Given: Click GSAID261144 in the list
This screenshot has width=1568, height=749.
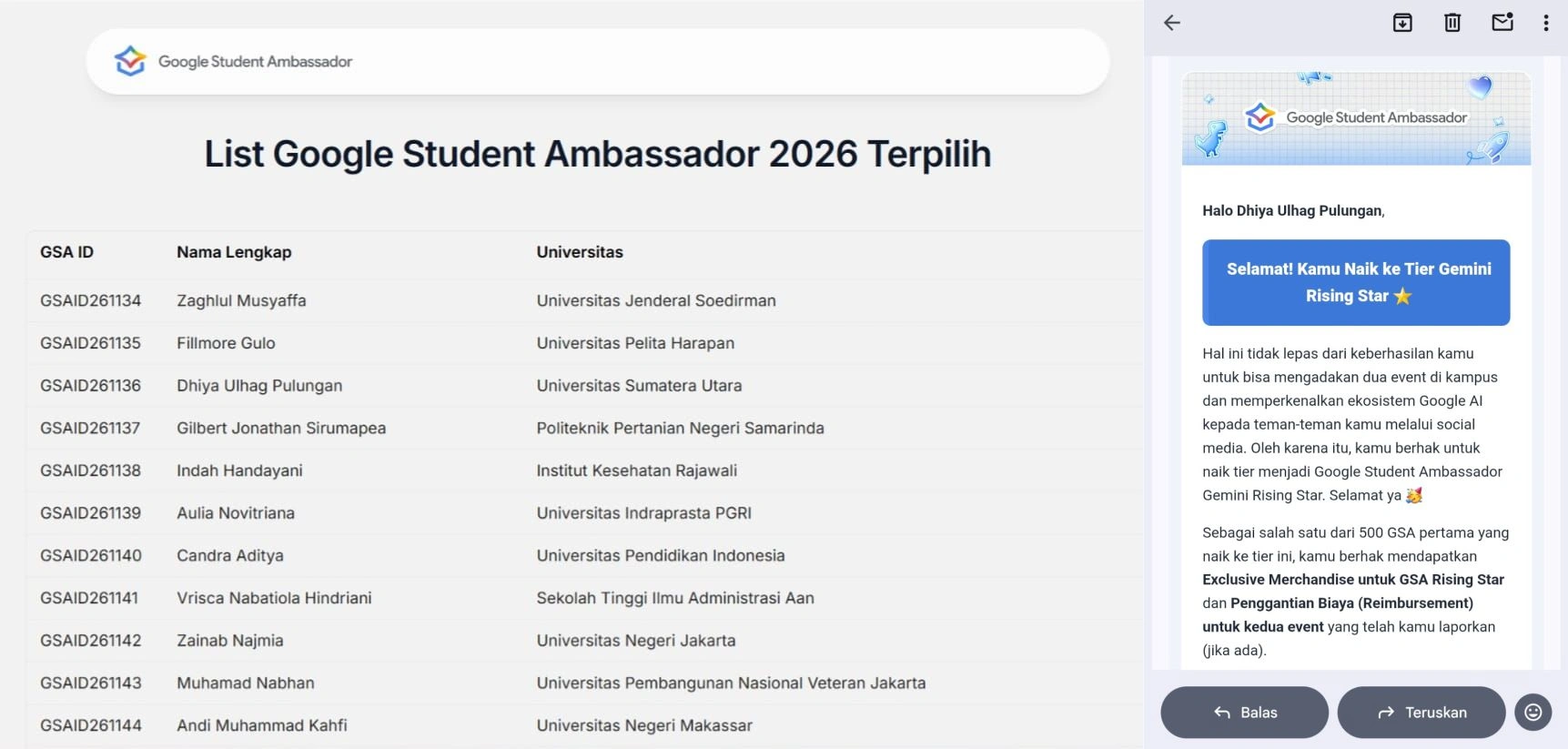Looking at the screenshot, I should tap(91, 725).
